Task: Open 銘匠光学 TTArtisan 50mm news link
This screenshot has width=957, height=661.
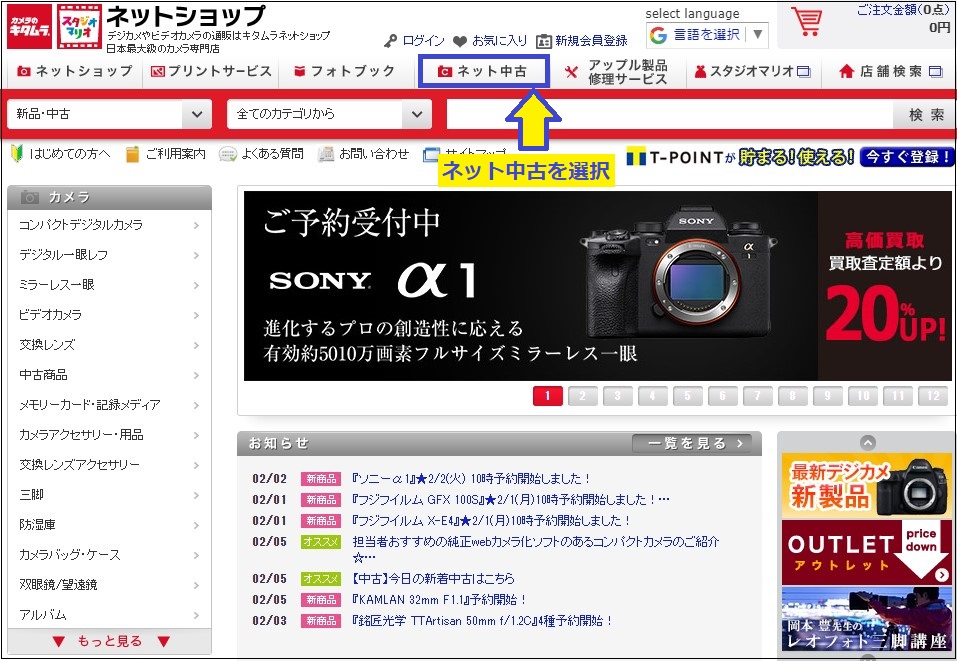Action: (482, 620)
